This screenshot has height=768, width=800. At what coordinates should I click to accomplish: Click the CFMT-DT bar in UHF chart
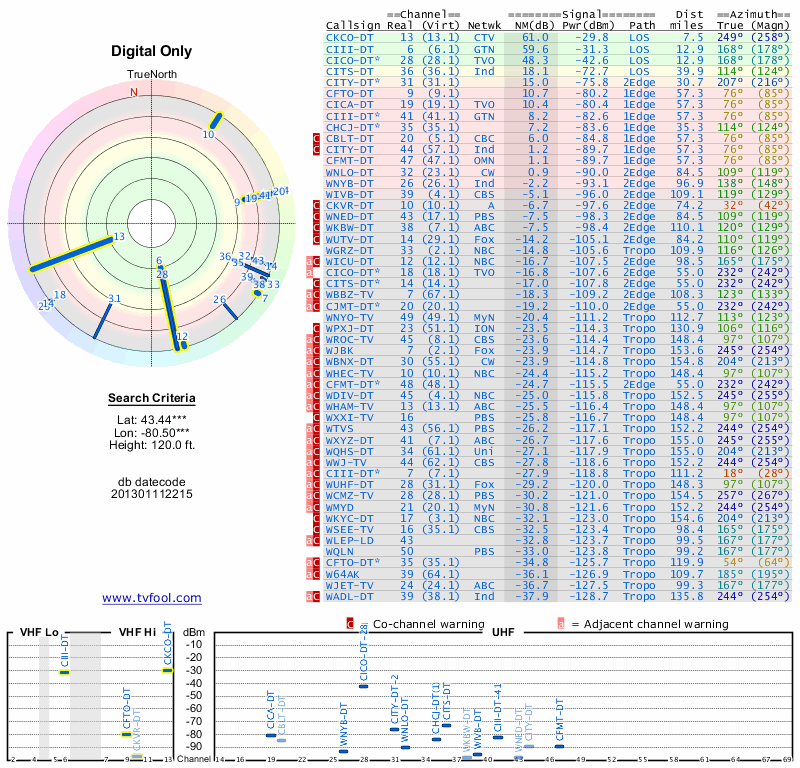point(560,745)
